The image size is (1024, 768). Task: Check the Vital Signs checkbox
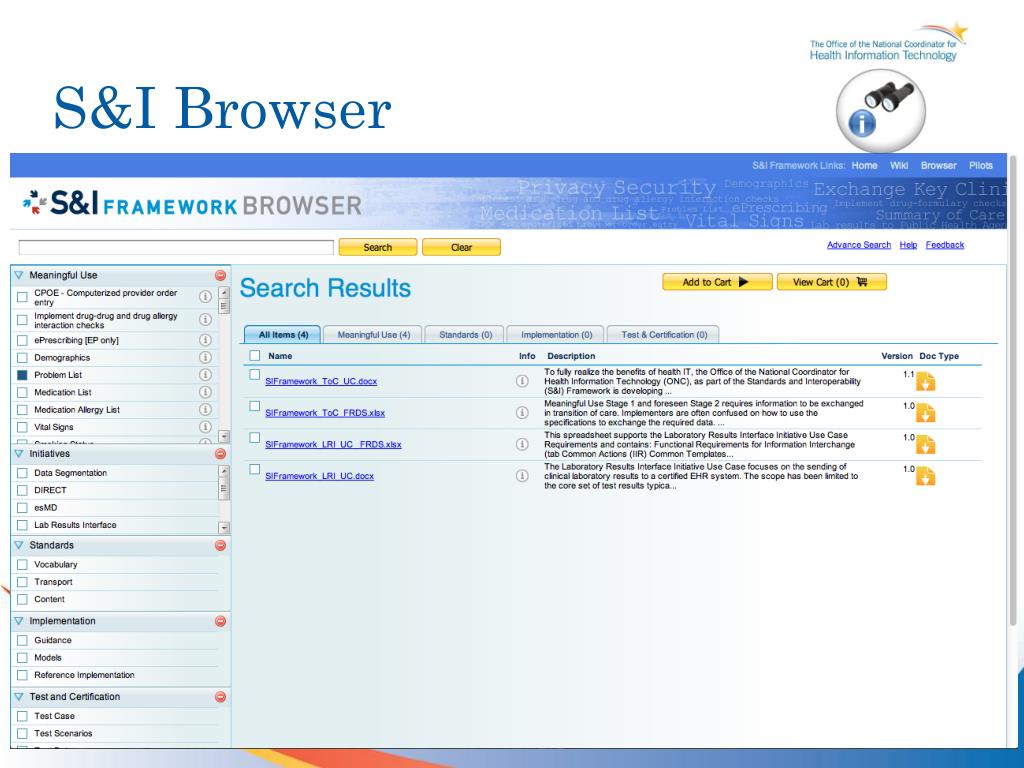pos(22,427)
